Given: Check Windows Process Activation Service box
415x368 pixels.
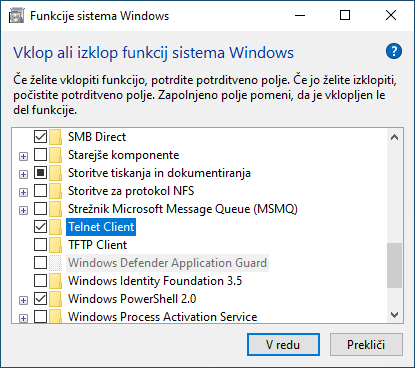Looking at the screenshot, I should pyautogui.click(x=40, y=316).
